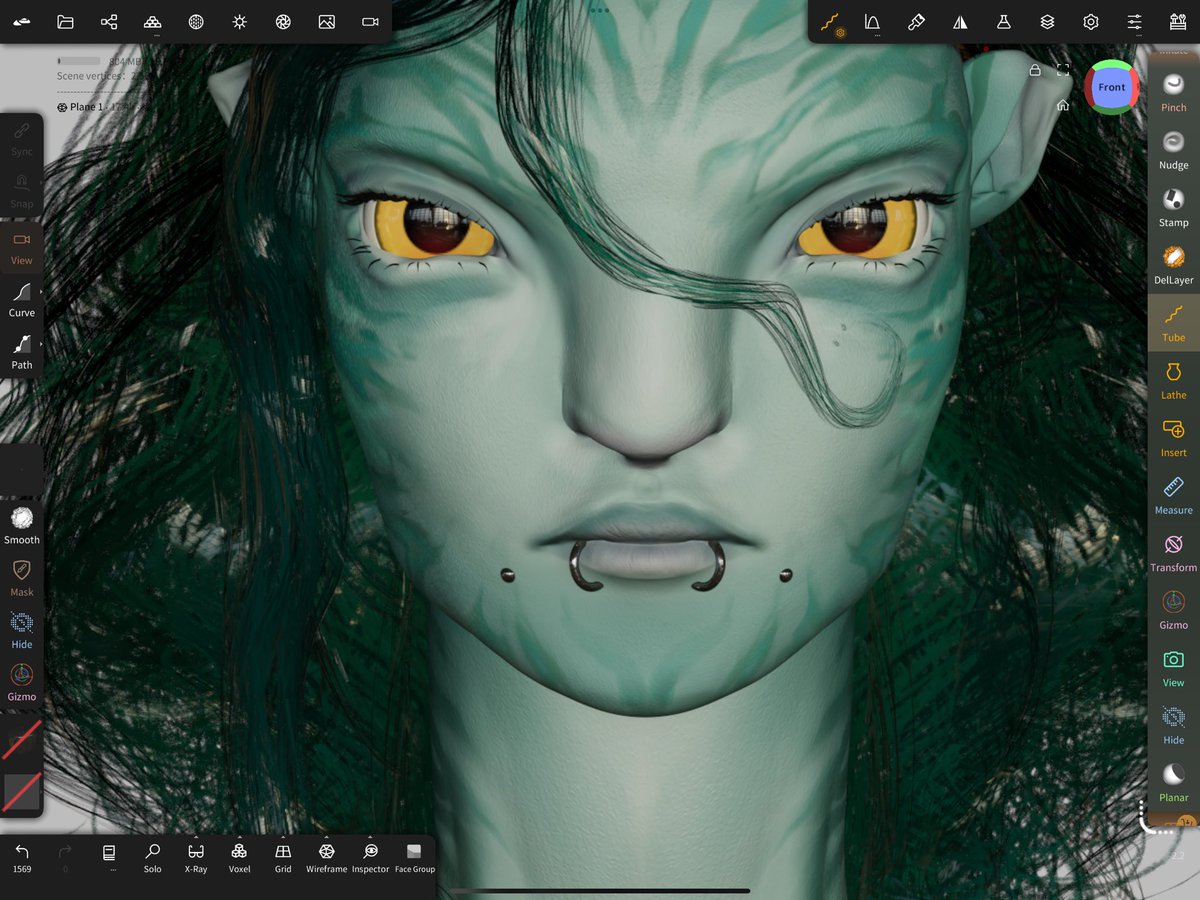Viewport: 1200px width, 900px height.
Task: Open the flask debug menu
Action: click(x=1003, y=21)
